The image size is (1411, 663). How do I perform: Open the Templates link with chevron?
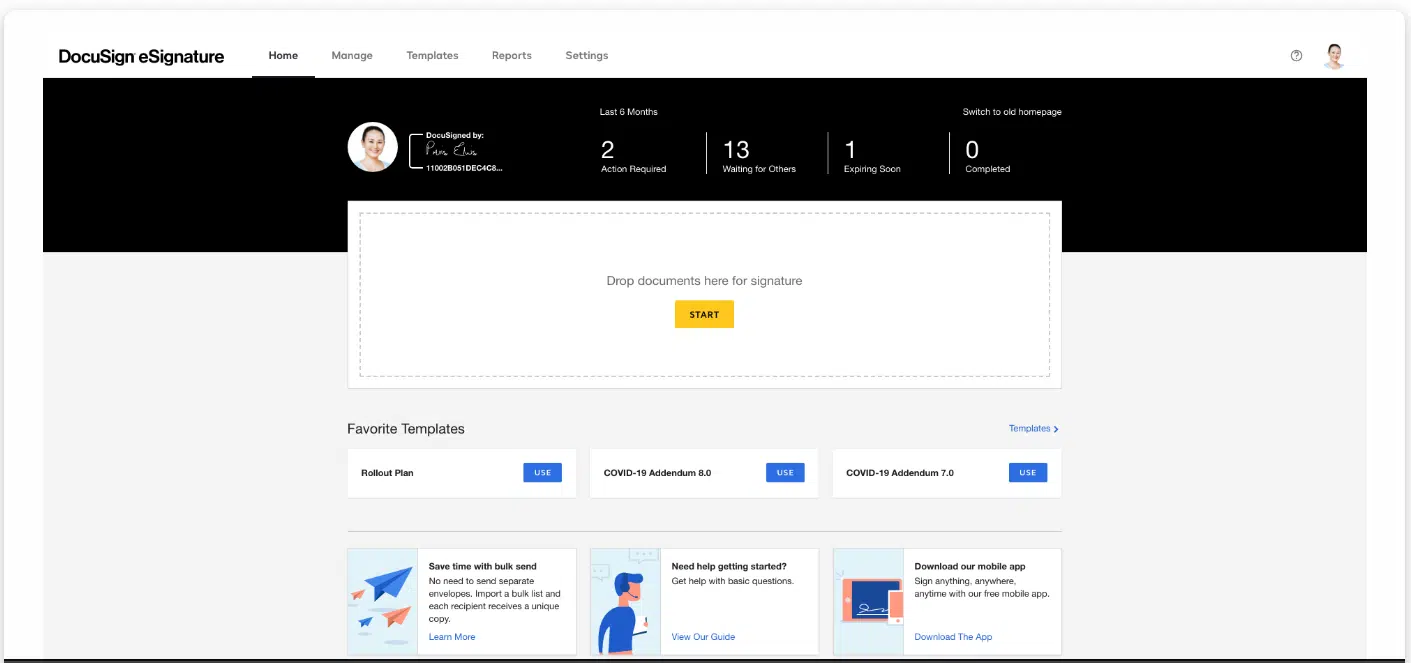click(x=1034, y=428)
